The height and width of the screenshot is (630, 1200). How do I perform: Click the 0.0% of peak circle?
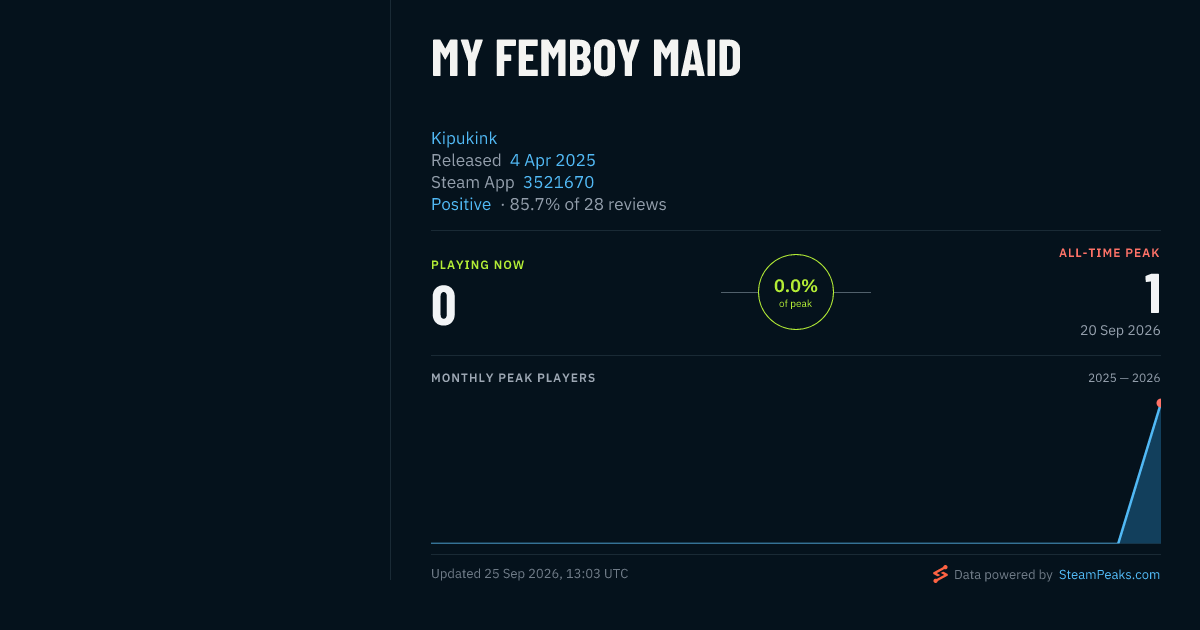point(796,292)
